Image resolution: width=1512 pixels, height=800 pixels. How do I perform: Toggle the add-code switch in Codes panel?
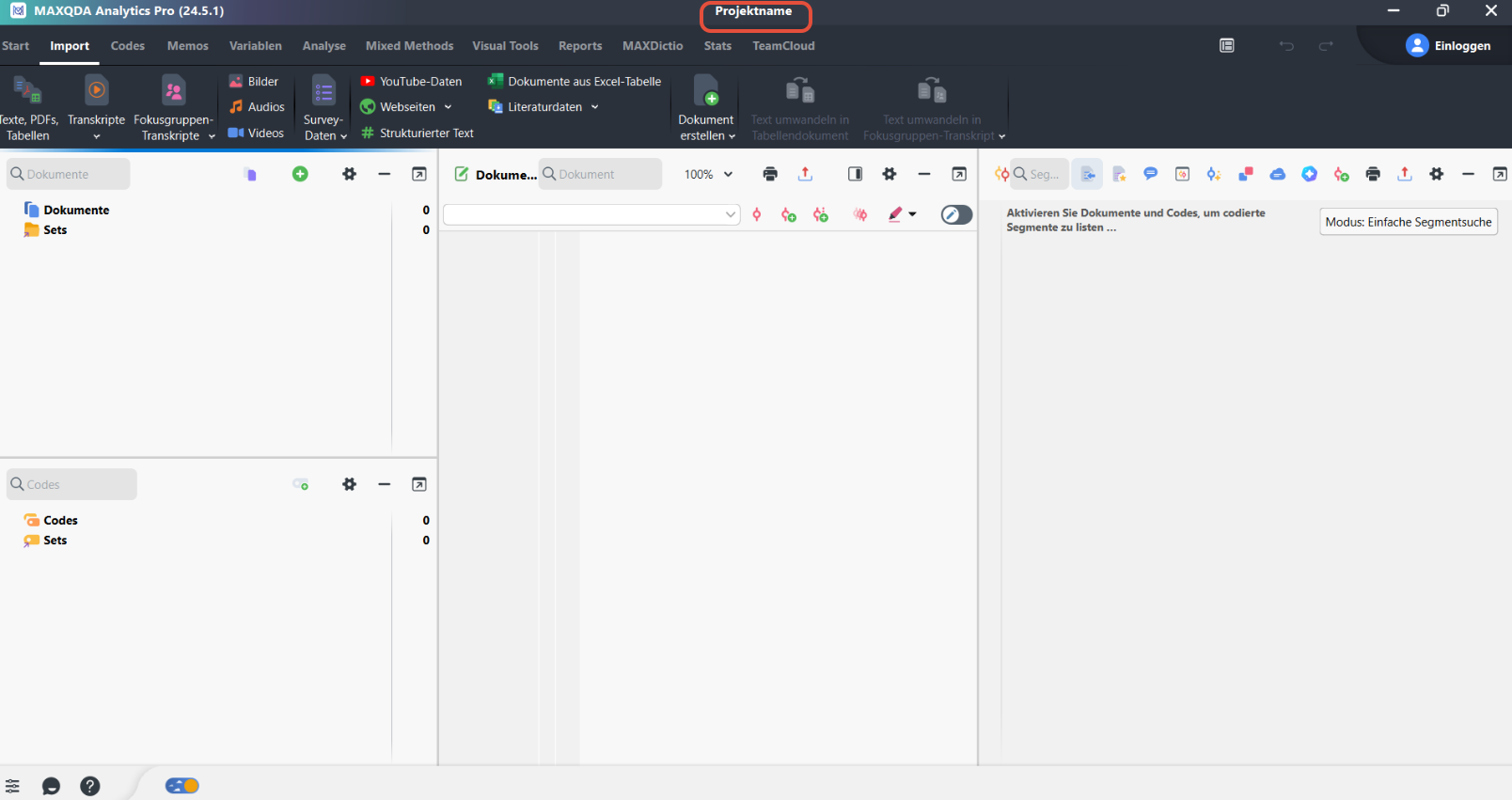[x=301, y=484]
